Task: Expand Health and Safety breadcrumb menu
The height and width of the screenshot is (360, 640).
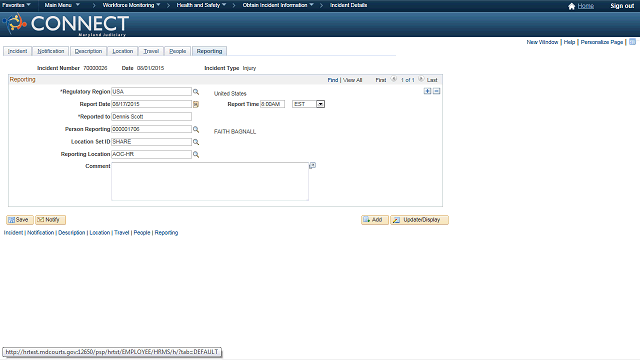Action: pos(201,5)
